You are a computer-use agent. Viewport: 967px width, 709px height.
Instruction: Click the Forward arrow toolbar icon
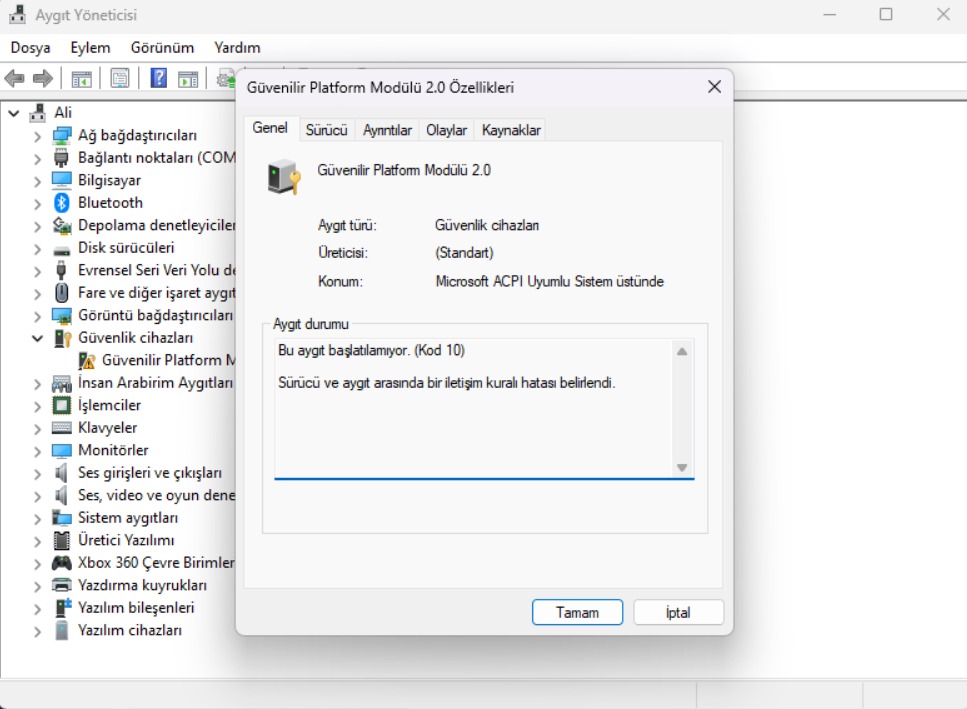tap(43, 78)
